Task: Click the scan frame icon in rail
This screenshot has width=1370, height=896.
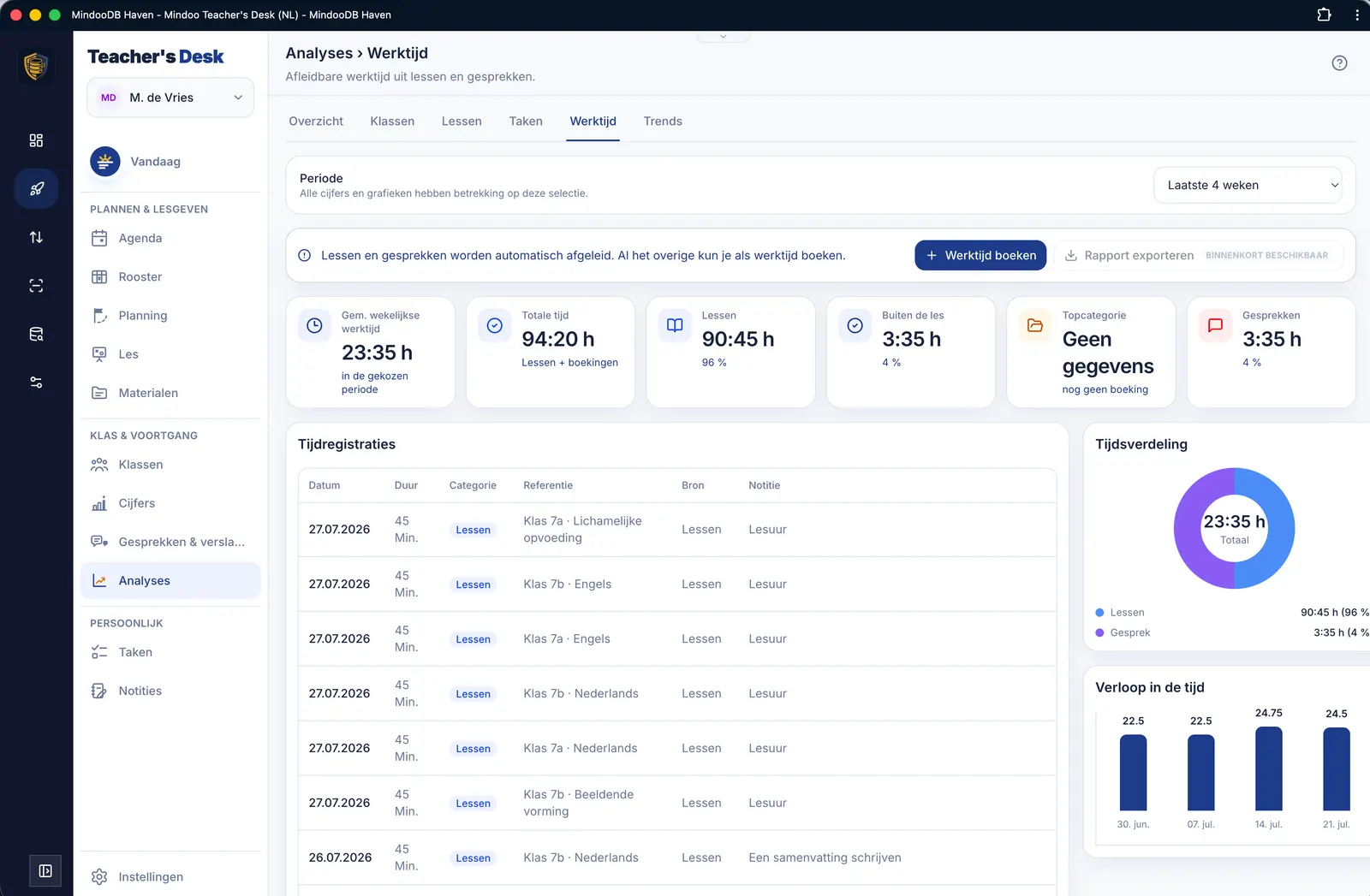Action: 36,286
